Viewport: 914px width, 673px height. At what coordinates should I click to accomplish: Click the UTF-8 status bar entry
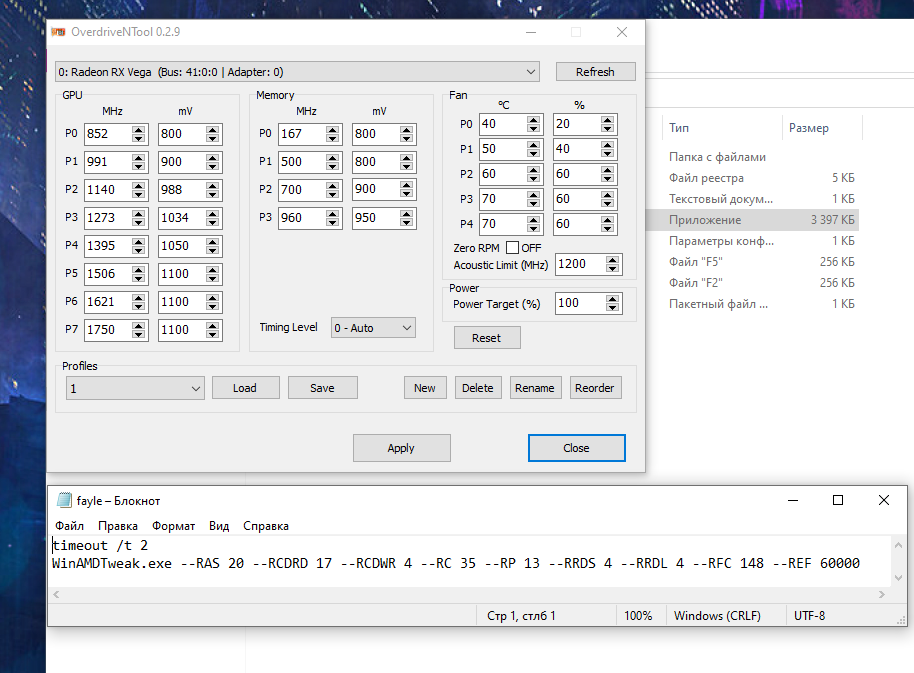click(809, 615)
